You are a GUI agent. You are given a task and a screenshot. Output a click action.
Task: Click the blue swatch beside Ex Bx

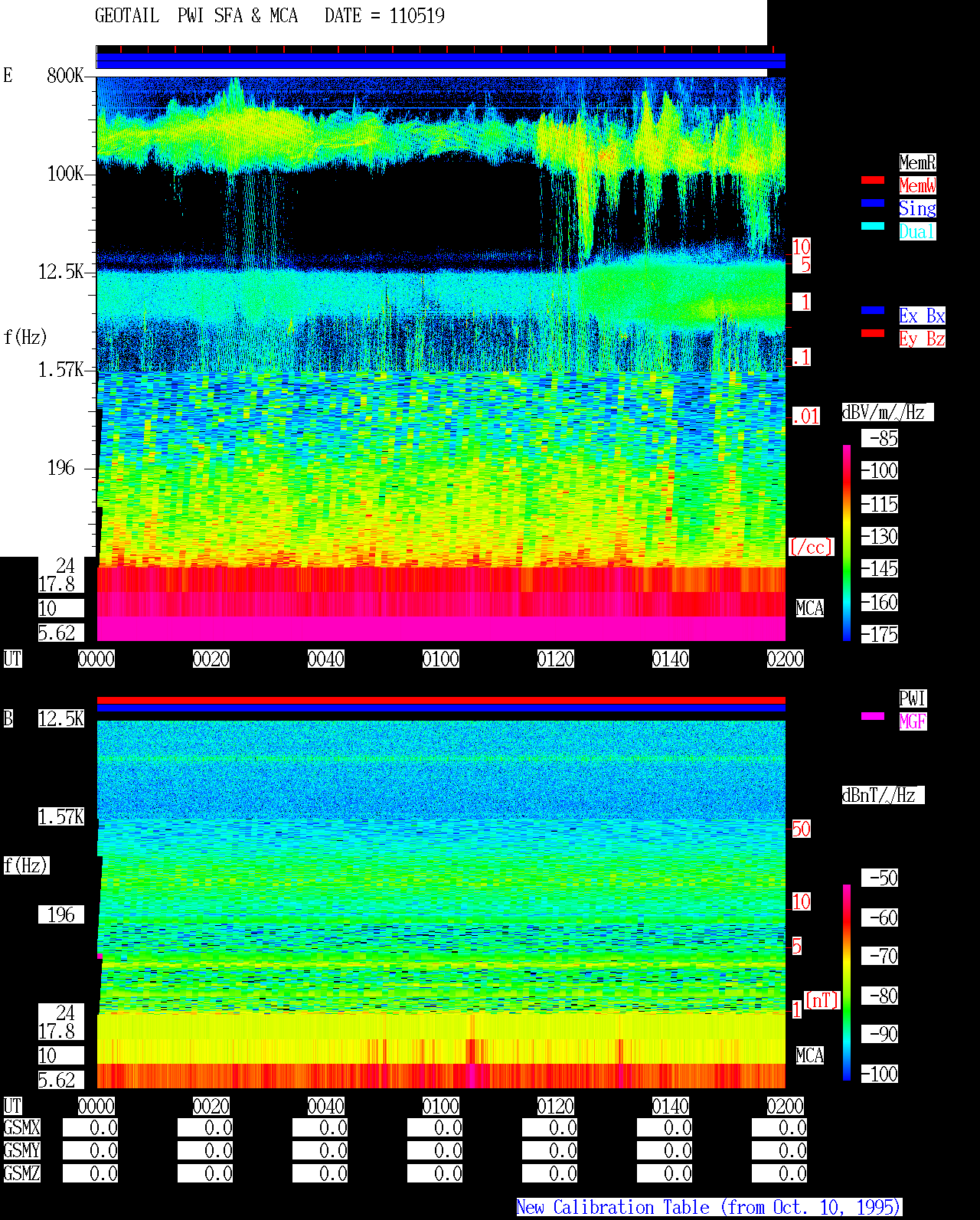click(x=873, y=310)
